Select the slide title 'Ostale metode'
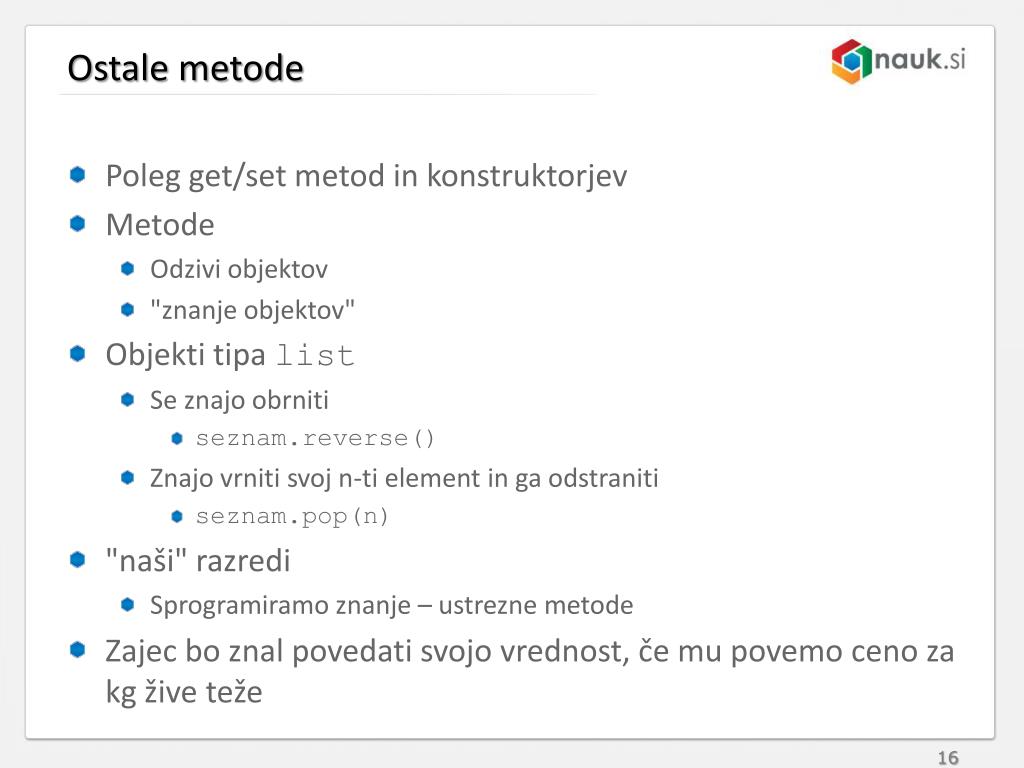The width and height of the screenshot is (1024, 768). (185, 68)
